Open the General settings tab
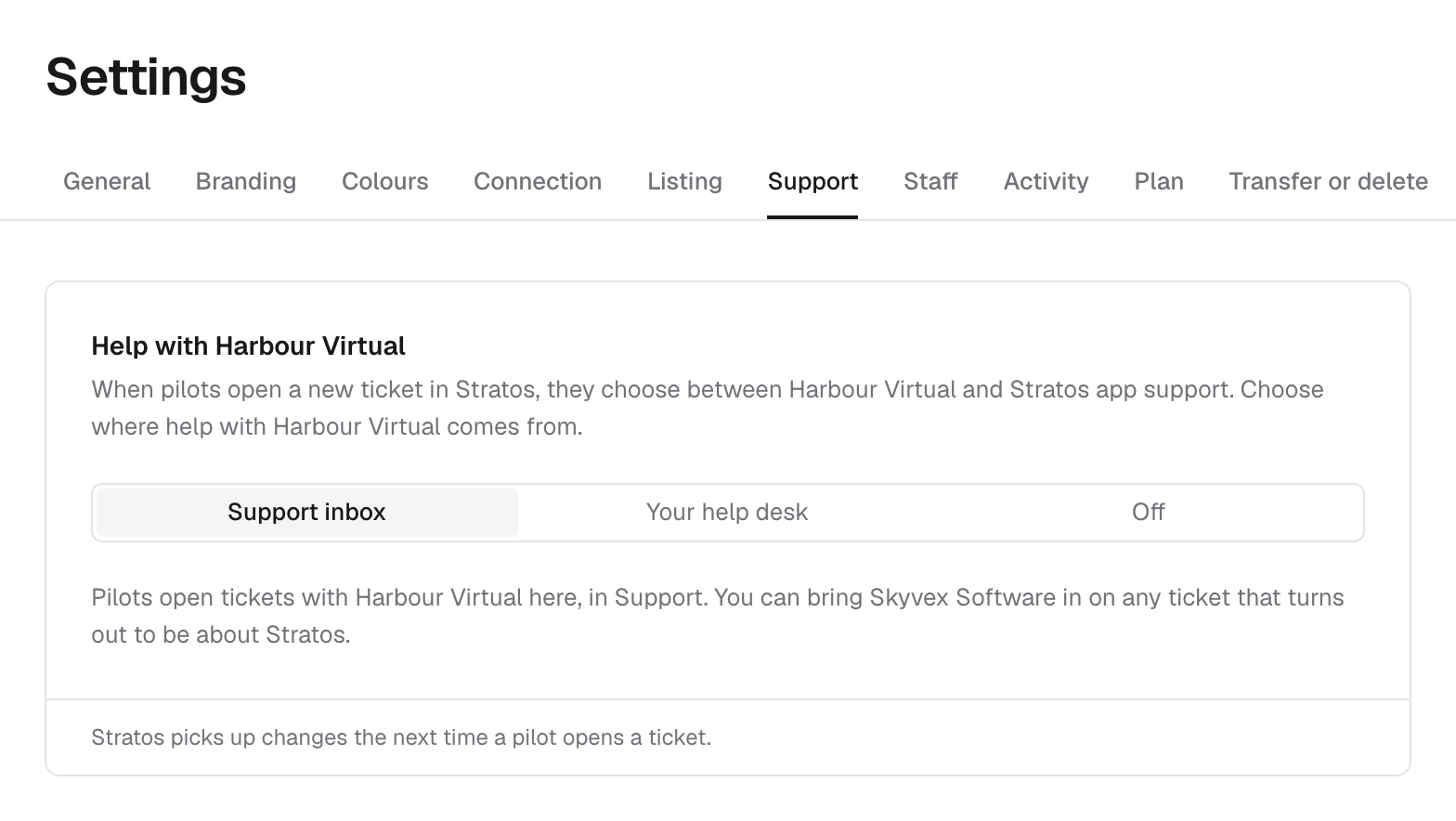The width and height of the screenshot is (1456, 821). 107,181
